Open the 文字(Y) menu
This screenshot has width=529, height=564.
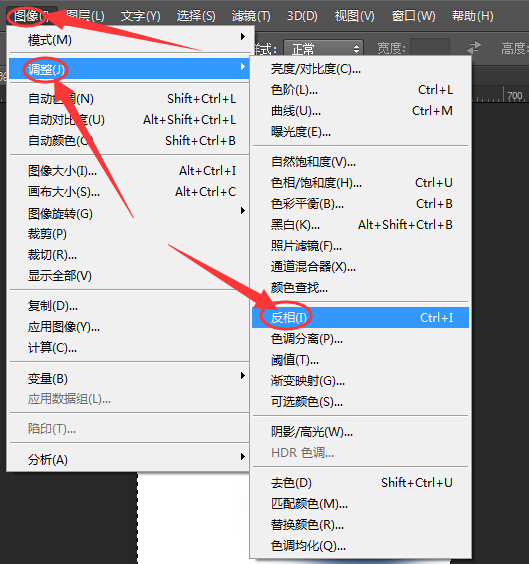[x=141, y=16]
